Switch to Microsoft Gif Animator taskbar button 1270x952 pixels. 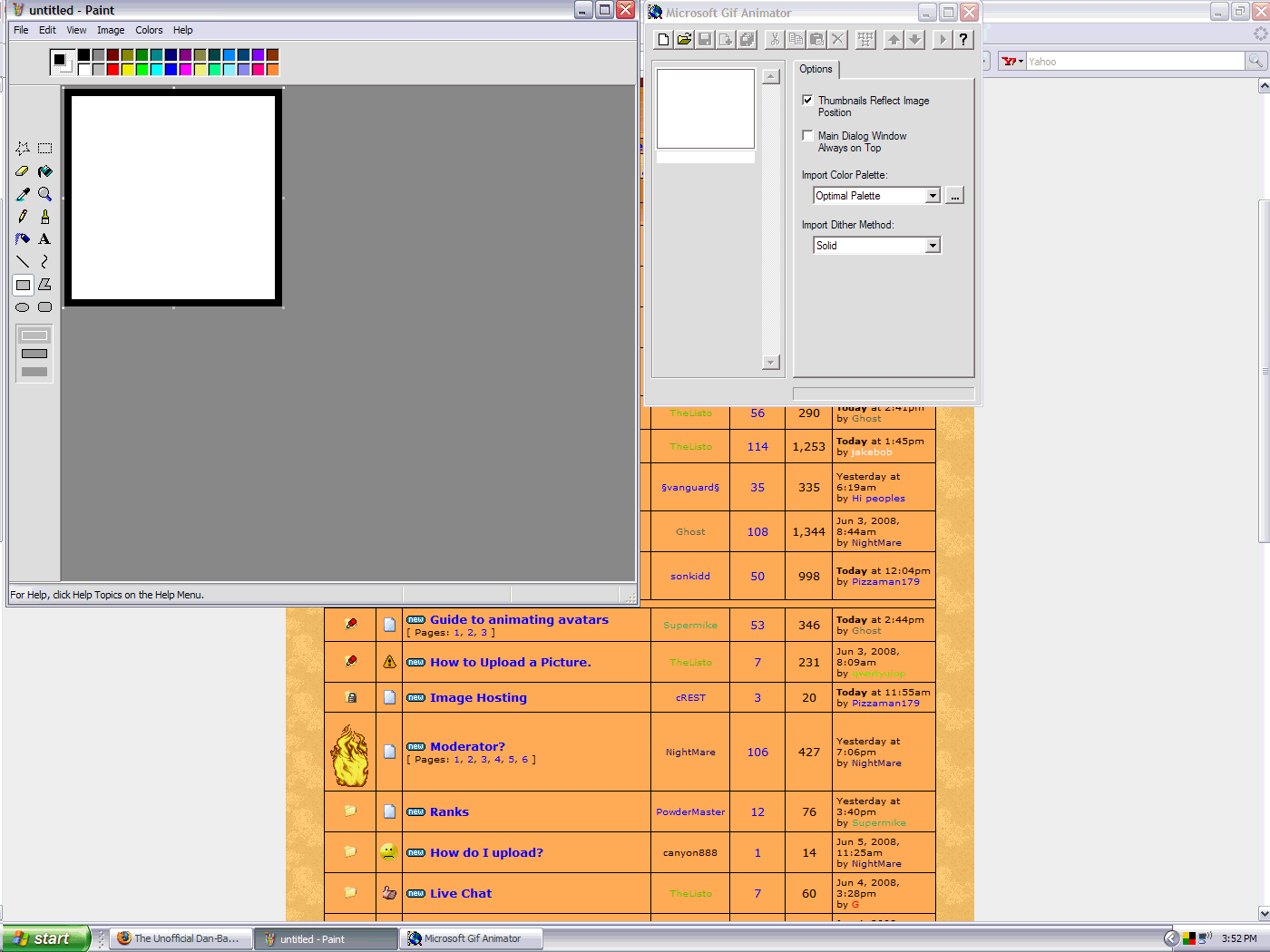(473, 939)
